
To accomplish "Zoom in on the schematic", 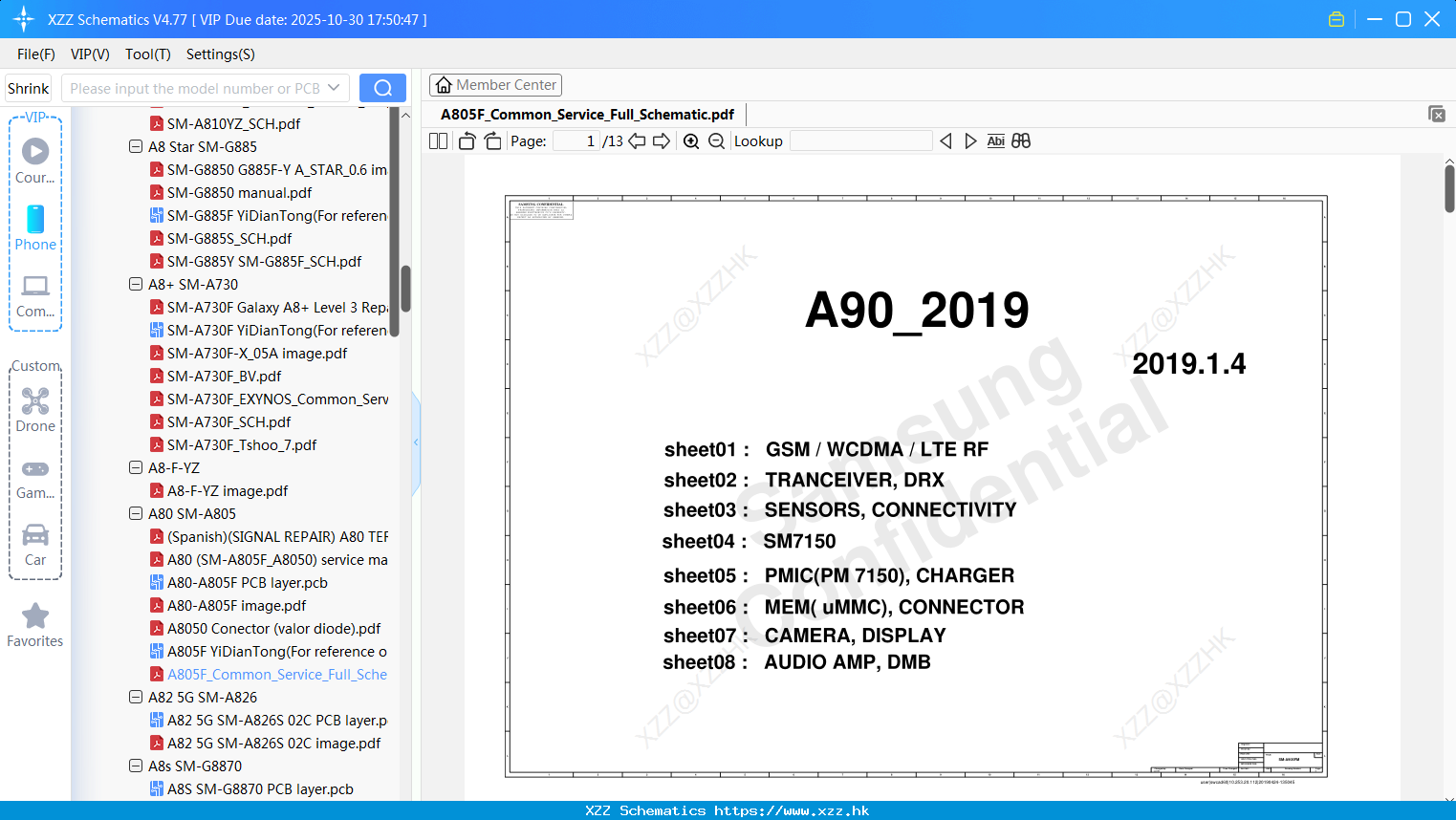I will pyautogui.click(x=691, y=141).
